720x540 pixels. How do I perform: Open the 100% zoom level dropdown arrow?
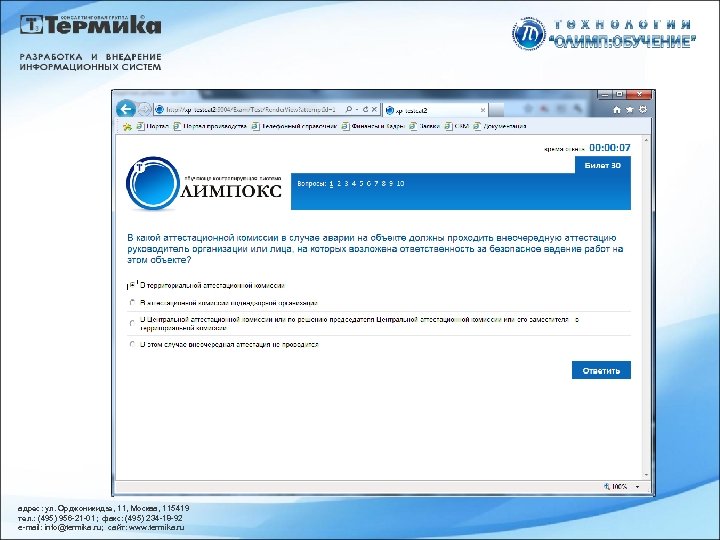(637, 487)
